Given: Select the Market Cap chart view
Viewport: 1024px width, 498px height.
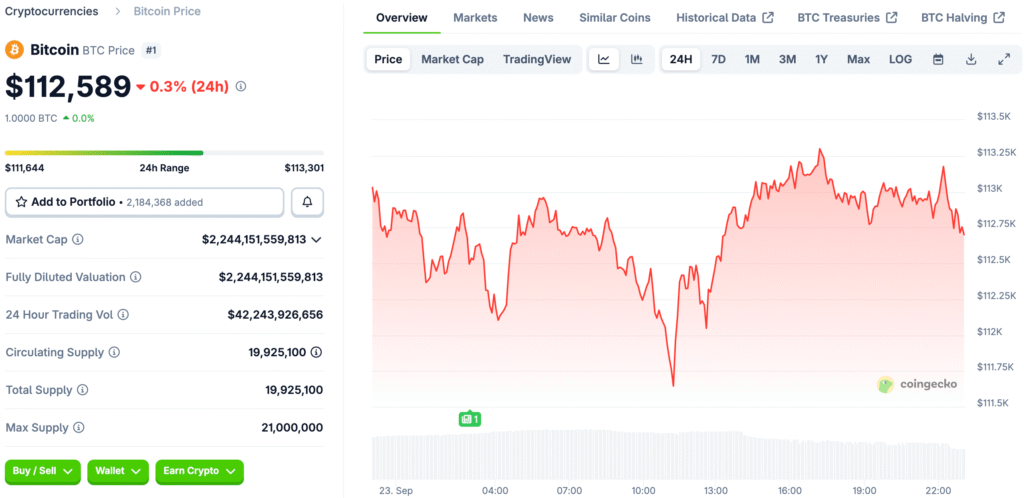Looking at the screenshot, I should pyautogui.click(x=453, y=59).
